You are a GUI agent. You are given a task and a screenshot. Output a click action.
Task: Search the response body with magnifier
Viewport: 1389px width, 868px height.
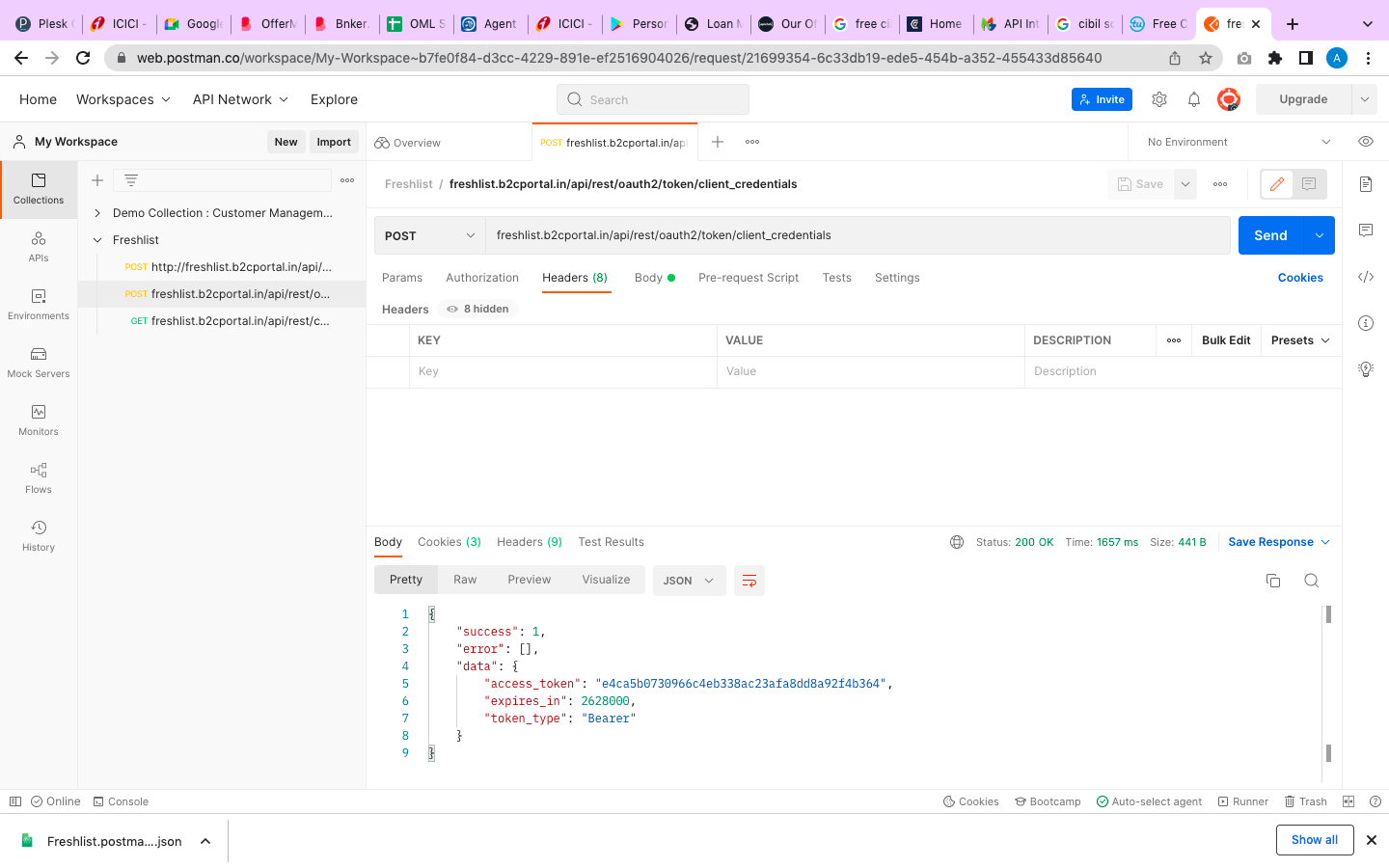coord(1312,581)
